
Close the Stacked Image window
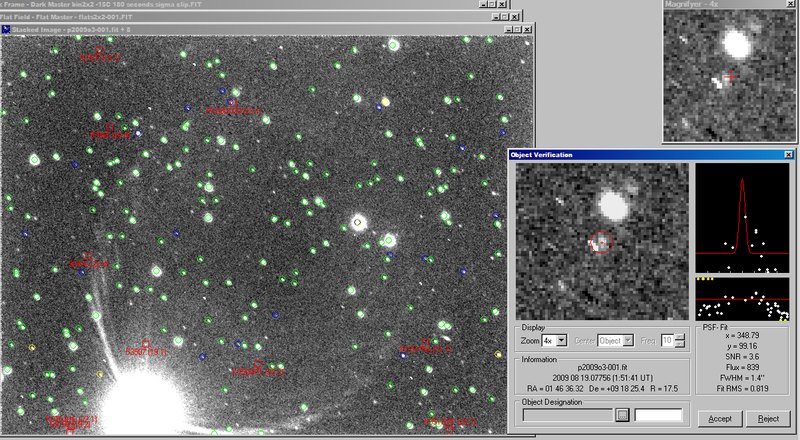pos(527,30)
